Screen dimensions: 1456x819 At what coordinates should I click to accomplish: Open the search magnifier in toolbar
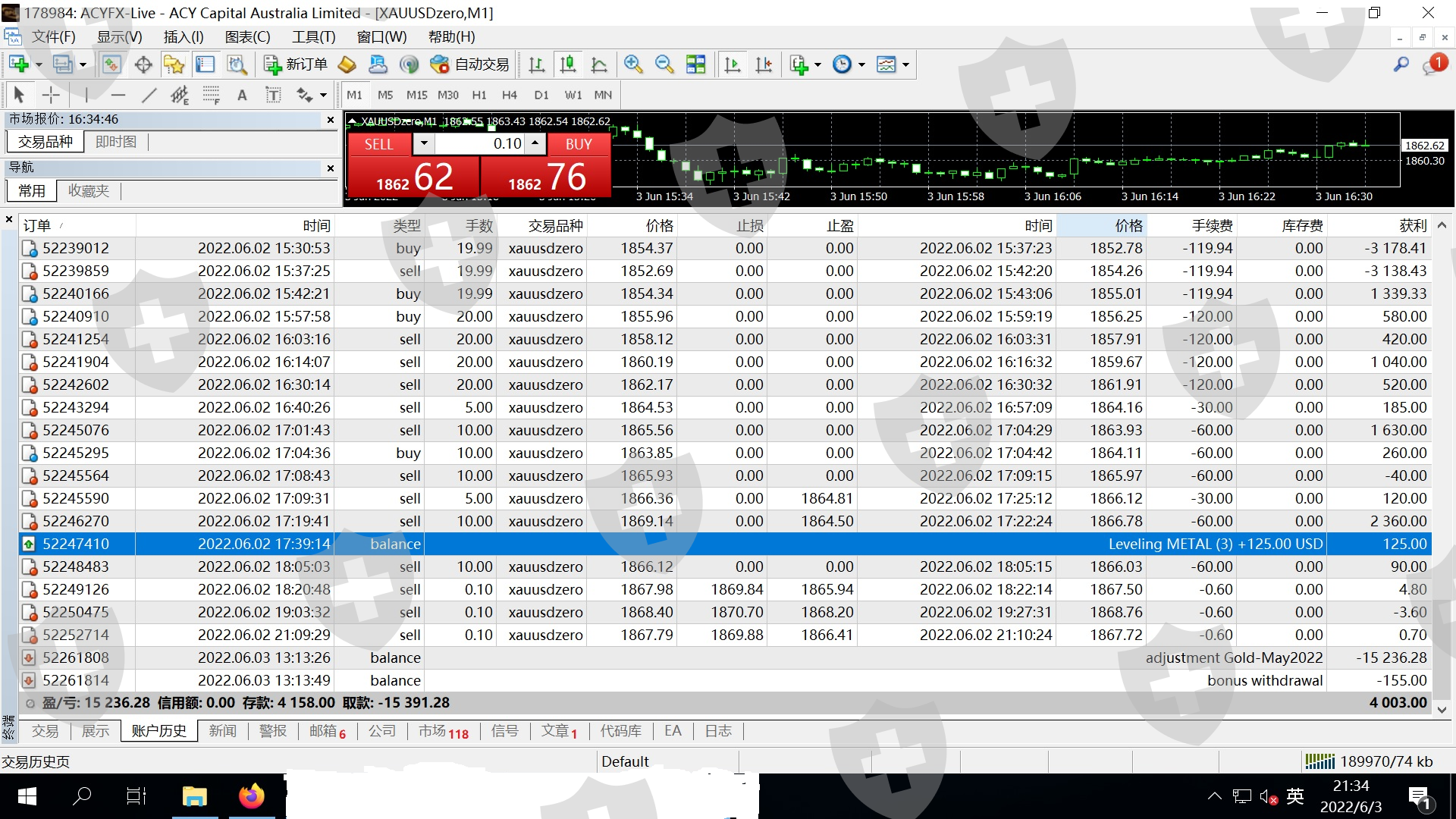click(1401, 64)
